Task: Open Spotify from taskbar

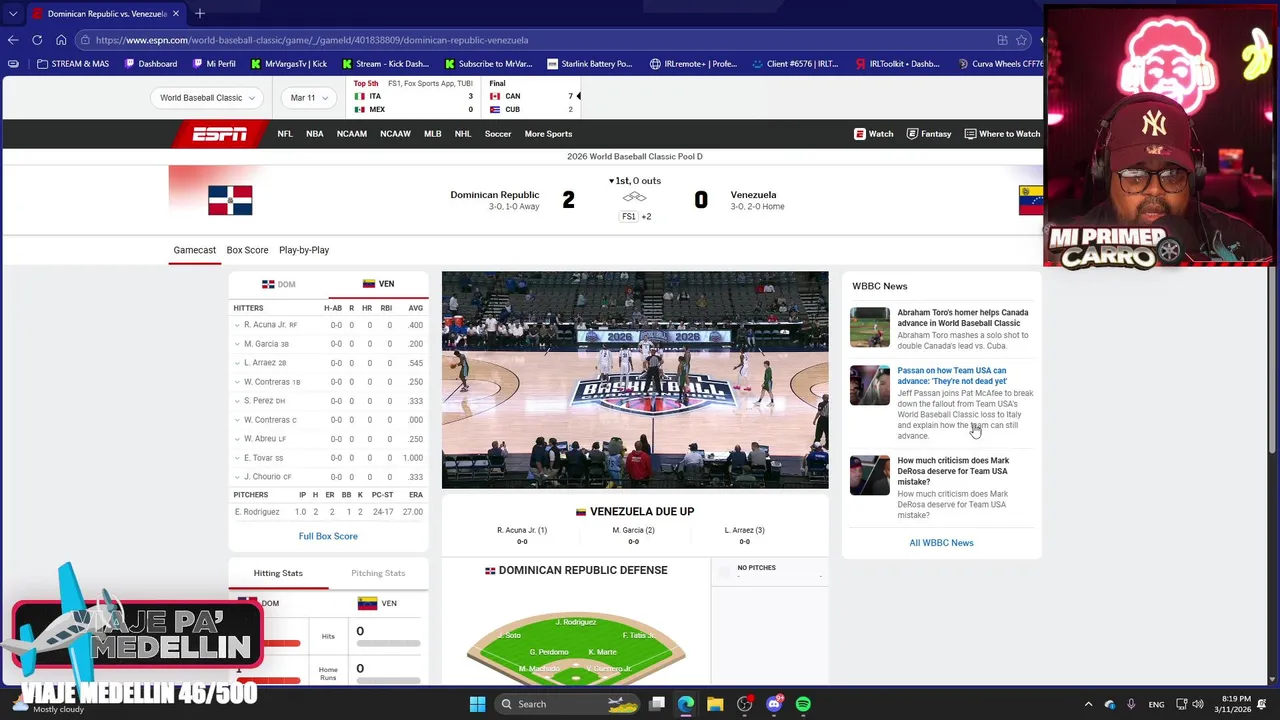Action: coord(803,704)
